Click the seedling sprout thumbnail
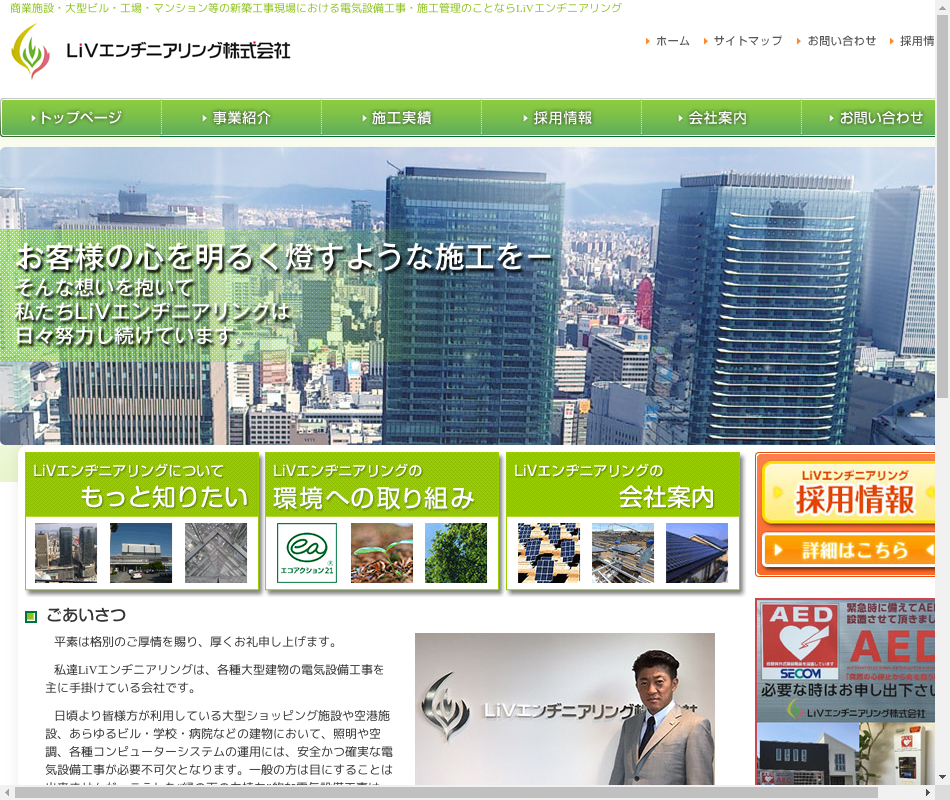Viewport: 950px width, 800px height. 382,553
